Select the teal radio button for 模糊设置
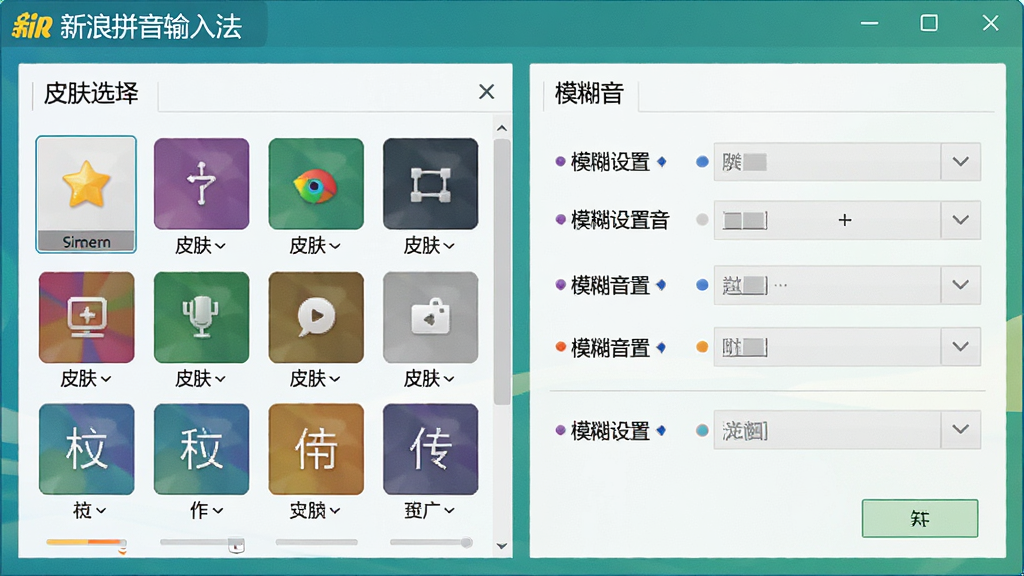1024x576 pixels. pyautogui.click(x=702, y=430)
